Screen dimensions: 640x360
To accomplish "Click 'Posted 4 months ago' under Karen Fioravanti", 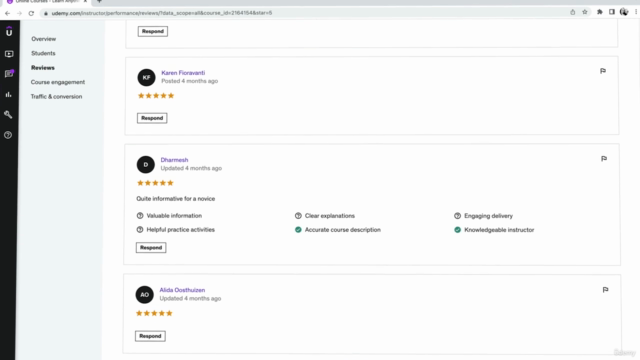I will pos(189,81).
